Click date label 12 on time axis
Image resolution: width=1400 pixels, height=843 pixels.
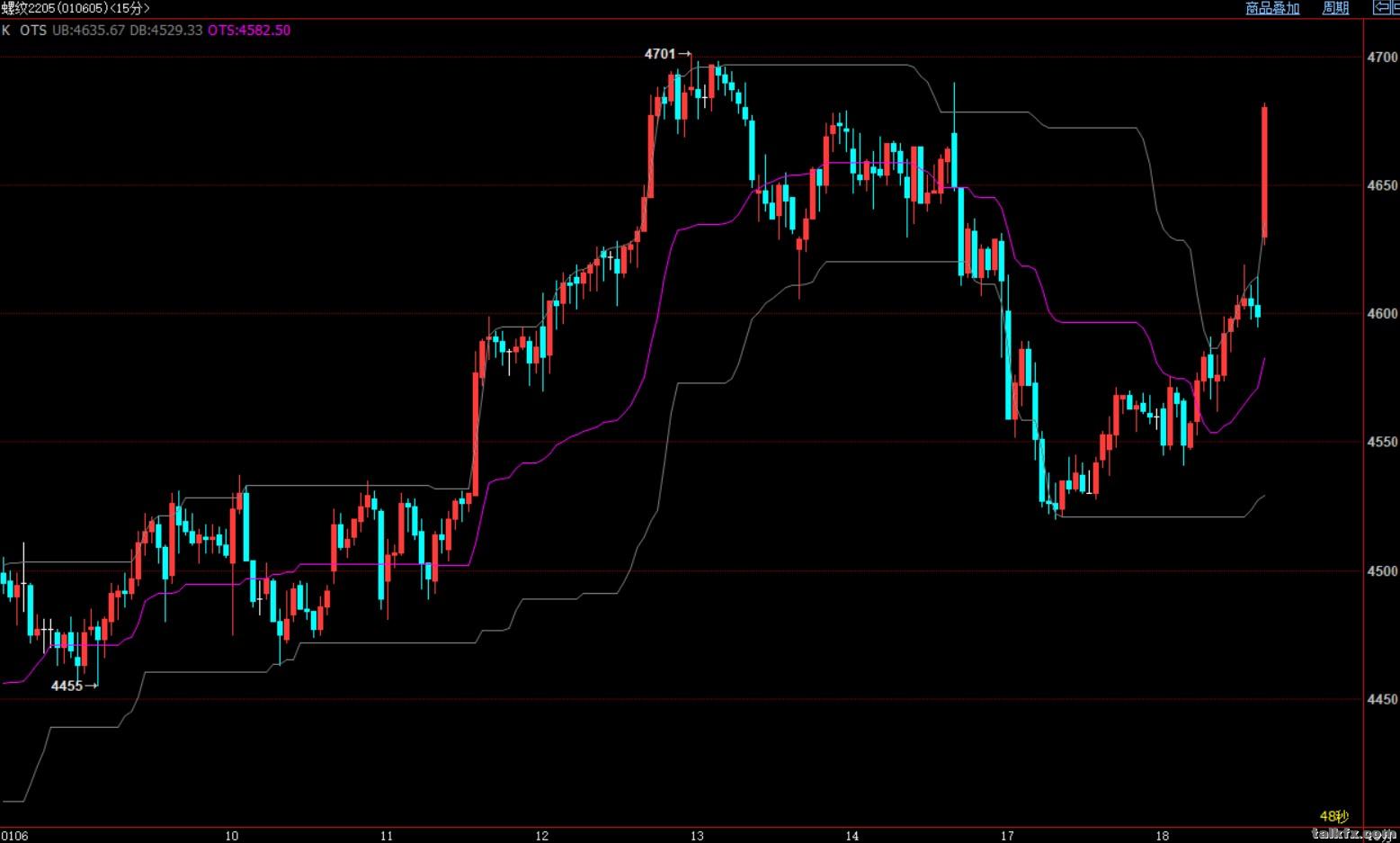(541, 836)
